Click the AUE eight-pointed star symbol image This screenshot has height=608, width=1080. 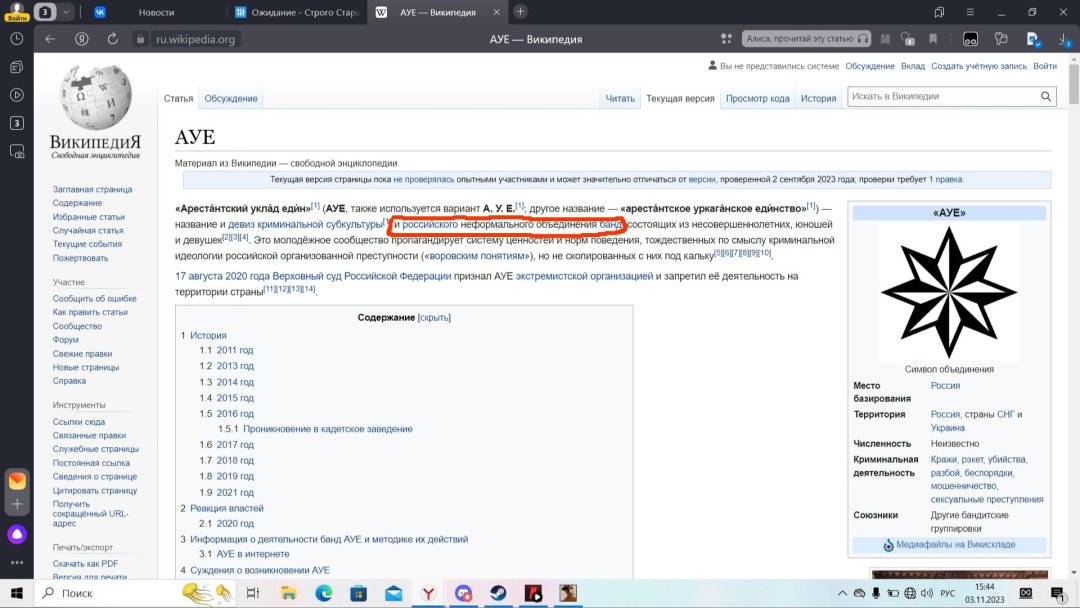coord(948,292)
